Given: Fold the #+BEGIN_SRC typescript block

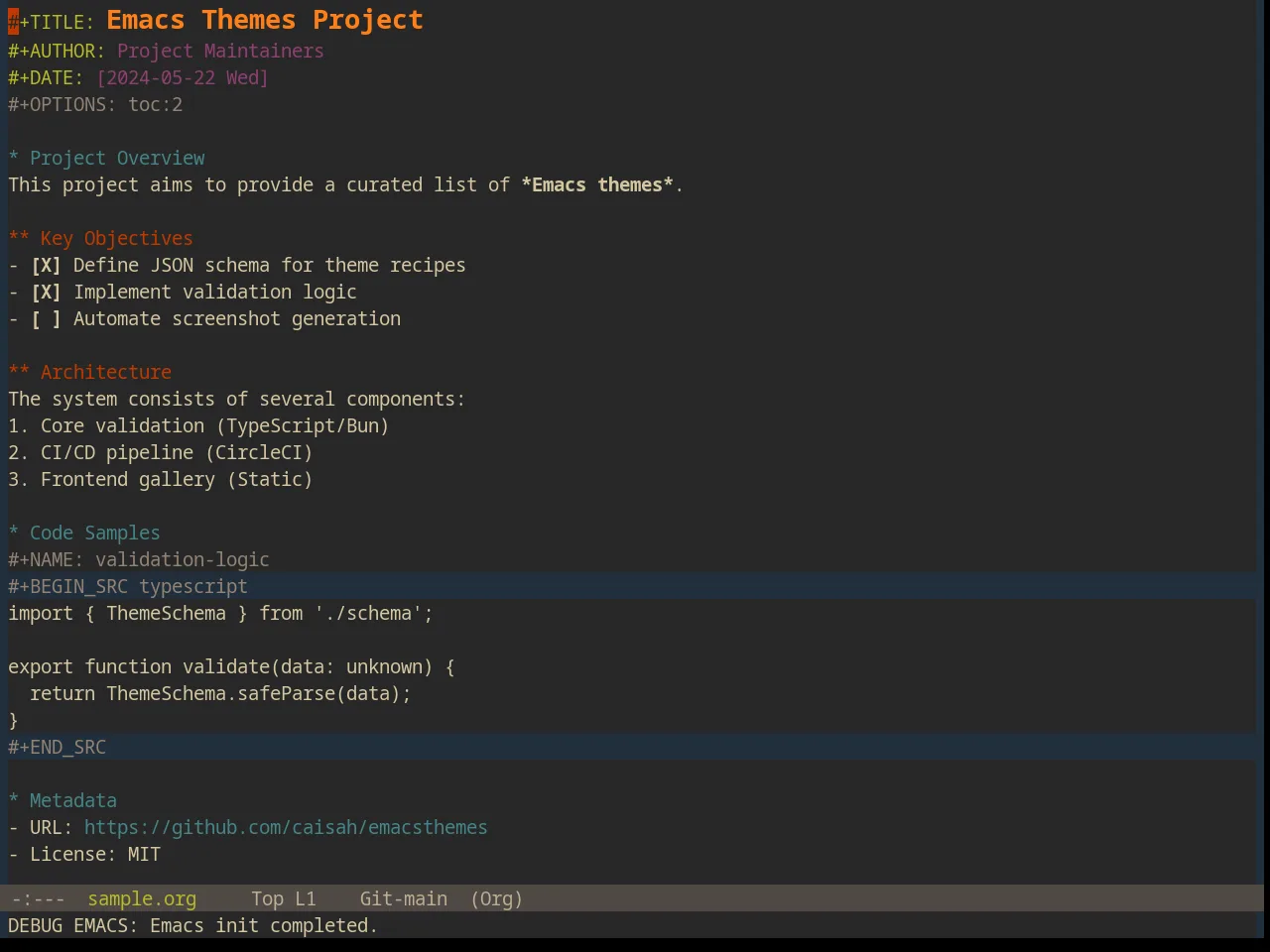Looking at the screenshot, I should tap(128, 587).
